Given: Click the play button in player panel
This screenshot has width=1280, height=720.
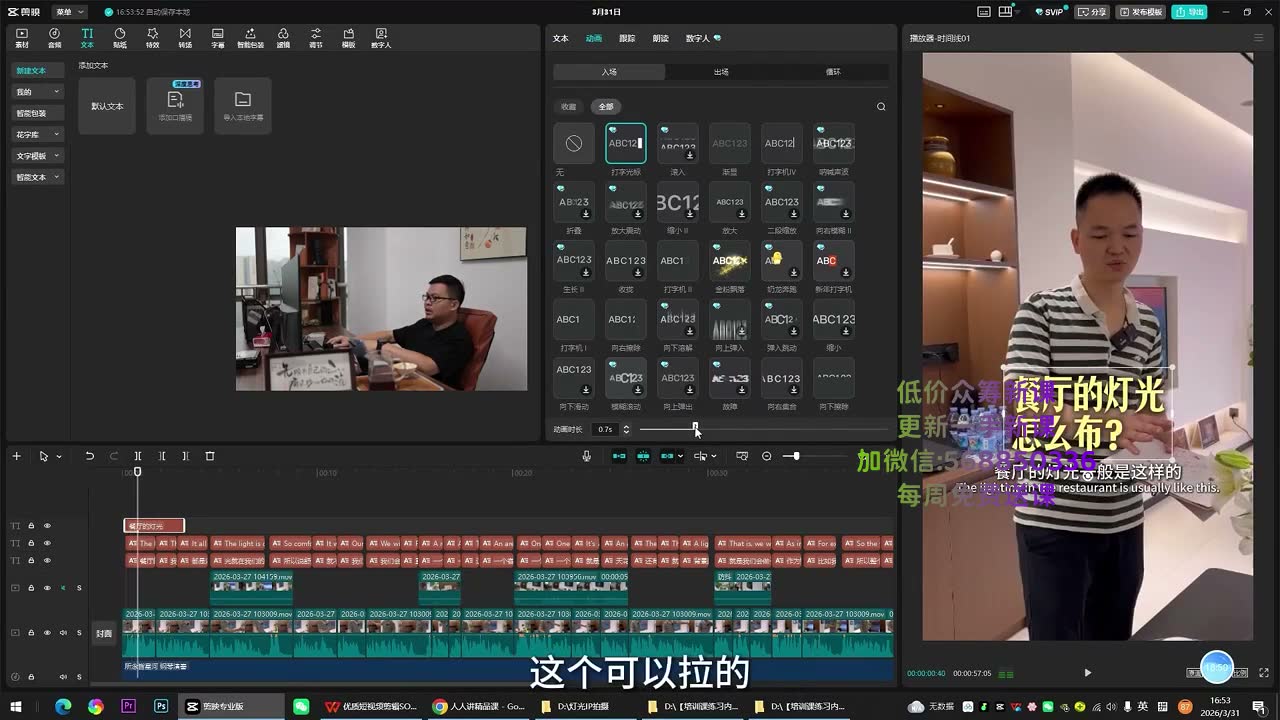Looking at the screenshot, I should coord(1088,673).
